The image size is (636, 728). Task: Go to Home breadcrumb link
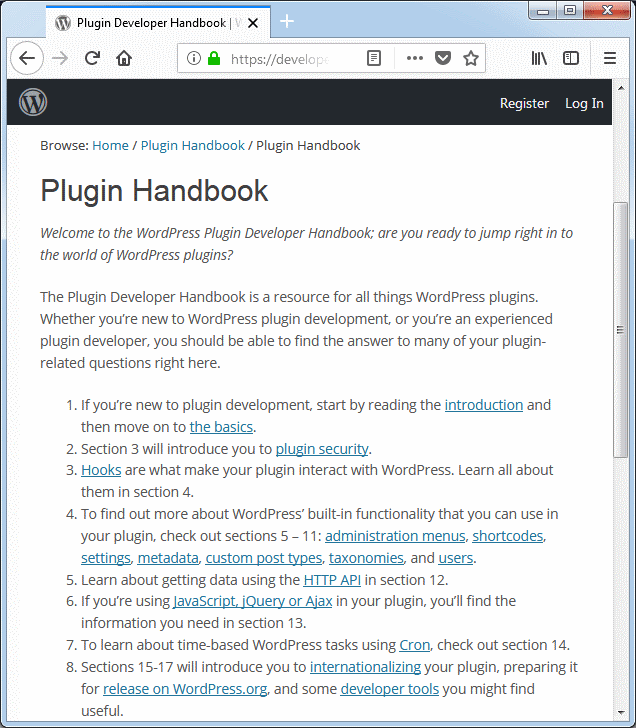tap(110, 145)
